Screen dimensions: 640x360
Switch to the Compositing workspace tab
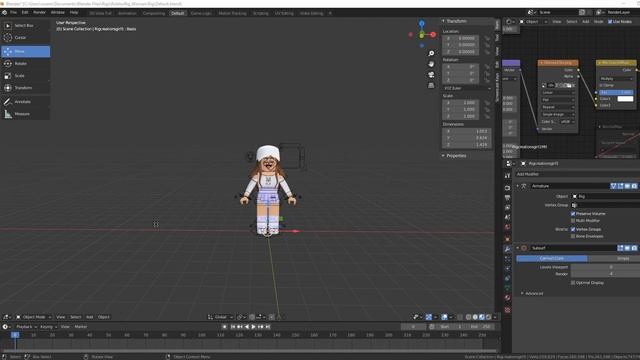tap(154, 13)
